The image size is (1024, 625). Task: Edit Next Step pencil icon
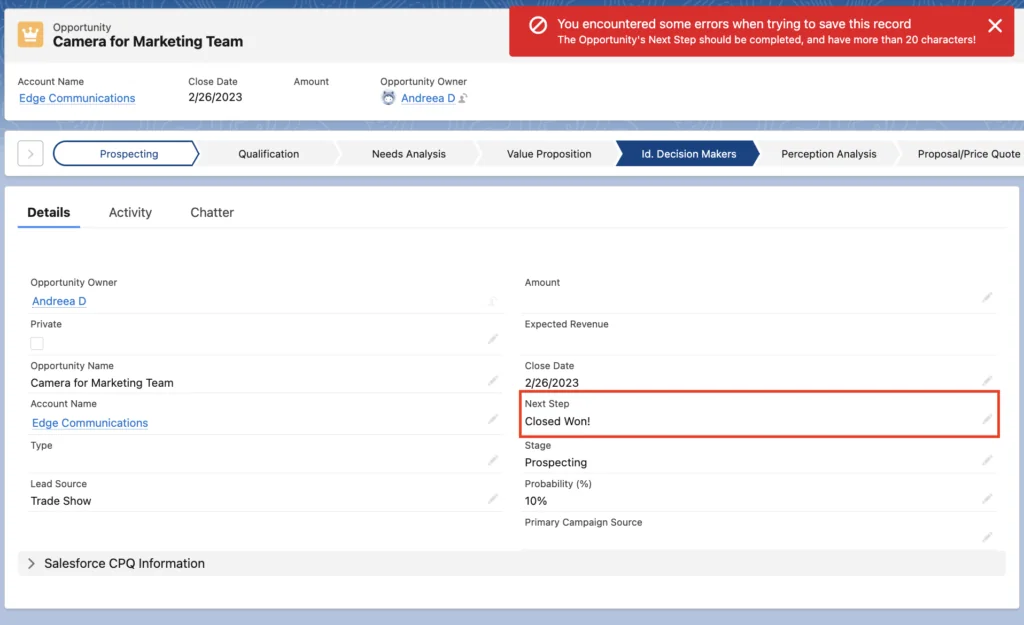987,419
